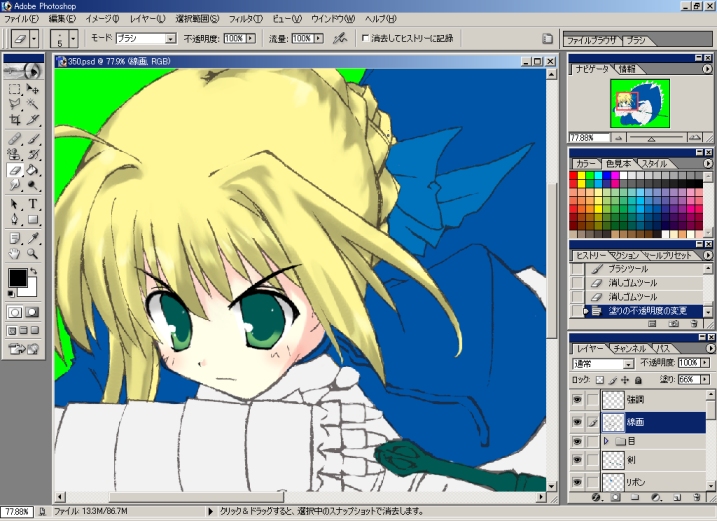Select the Clone Stamp tool
The height and width of the screenshot is (521, 717).
point(15,154)
